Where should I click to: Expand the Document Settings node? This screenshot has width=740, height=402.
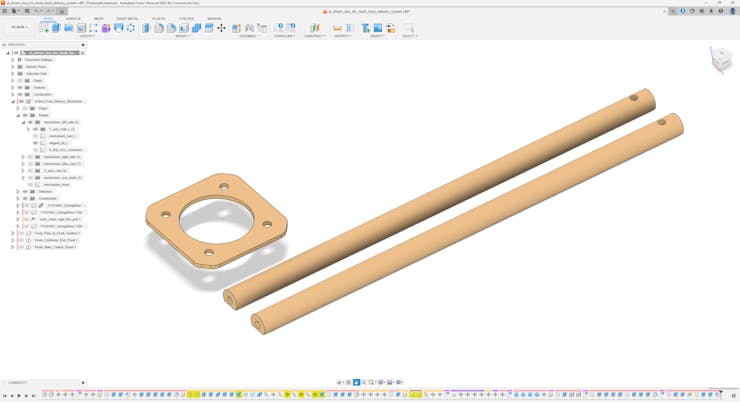coord(13,60)
